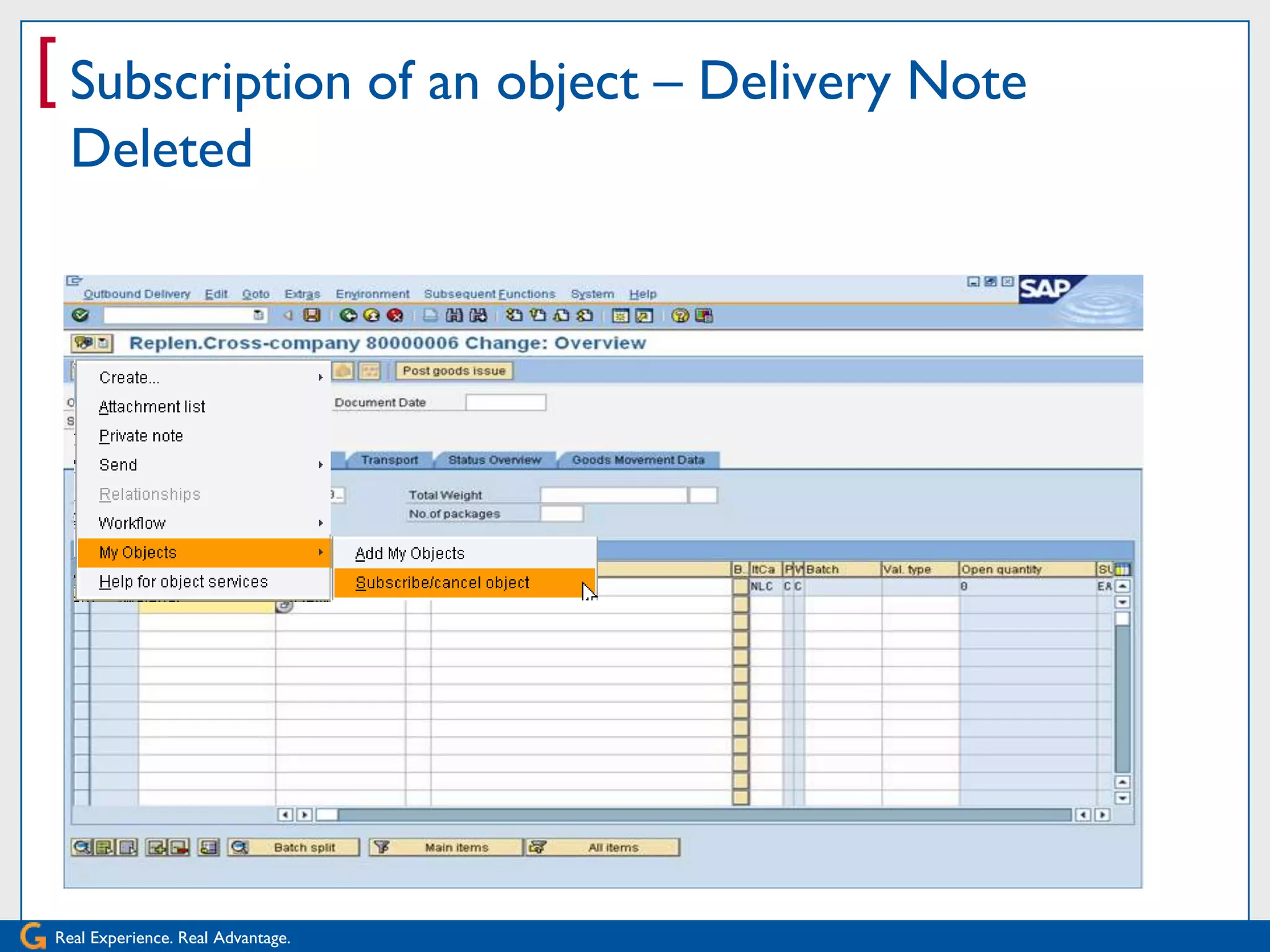Click the Open quantity column header

click(x=1027, y=569)
